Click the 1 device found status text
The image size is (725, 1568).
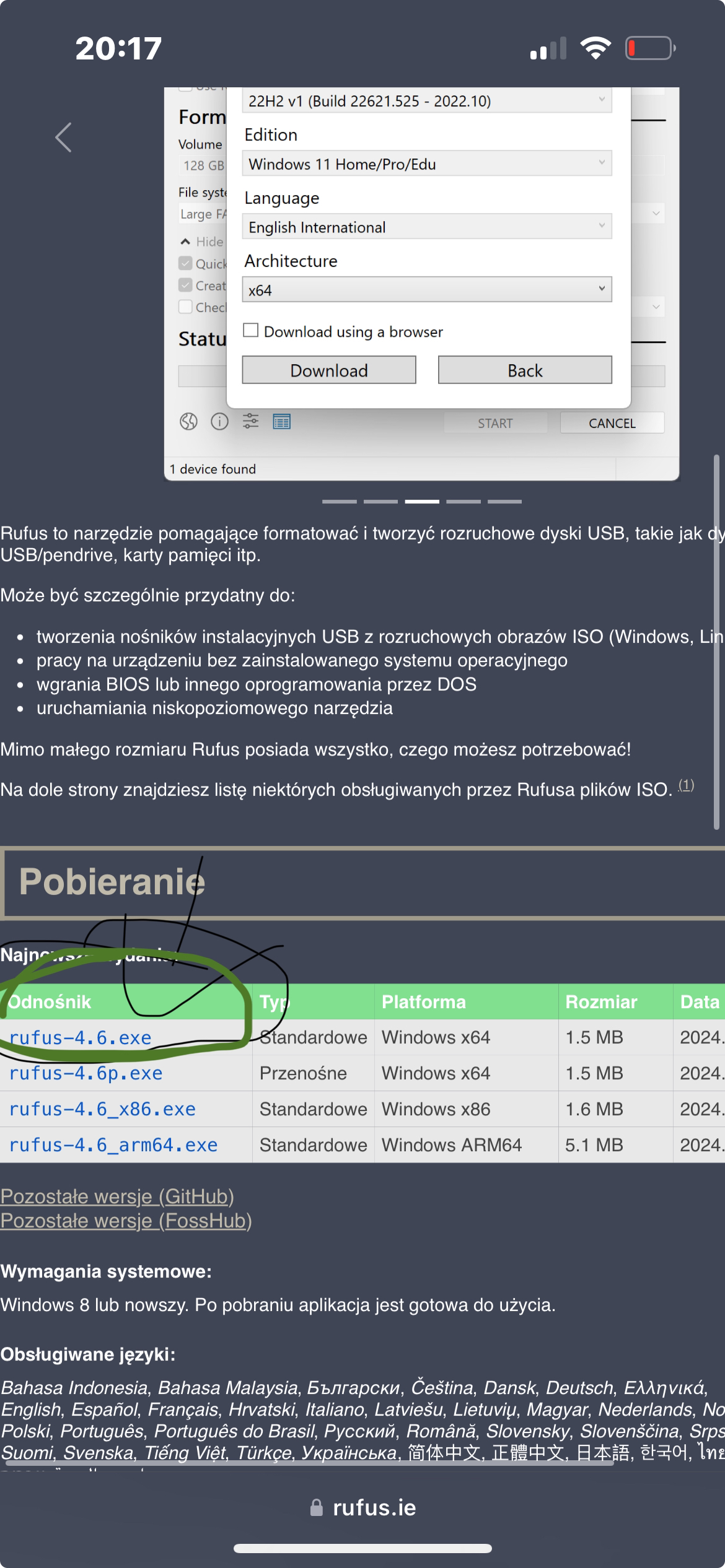click(213, 469)
